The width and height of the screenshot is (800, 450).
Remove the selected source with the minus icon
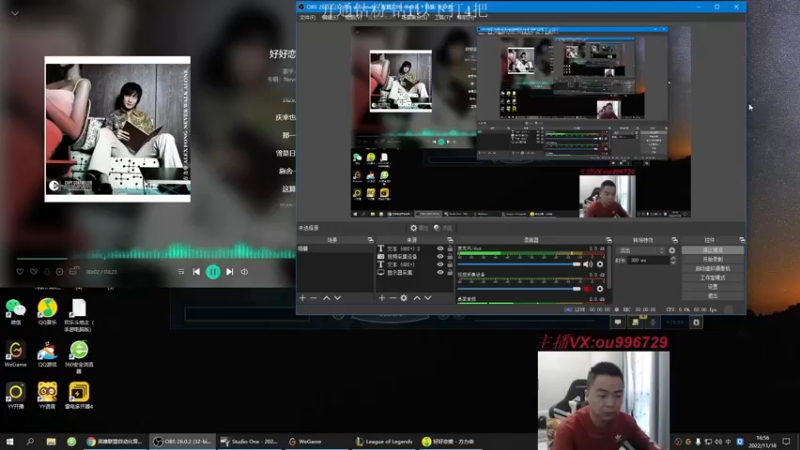pyautogui.click(x=392, y=298)
